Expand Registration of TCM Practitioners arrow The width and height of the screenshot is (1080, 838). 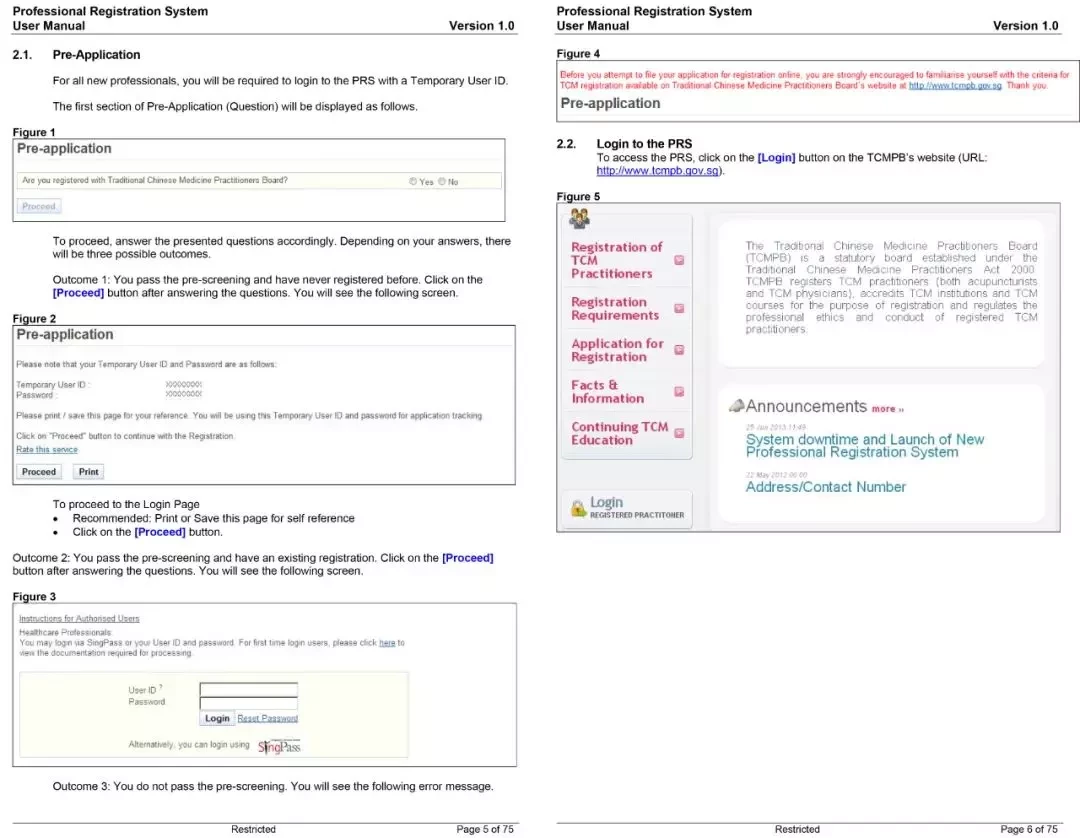coord(679,260)
